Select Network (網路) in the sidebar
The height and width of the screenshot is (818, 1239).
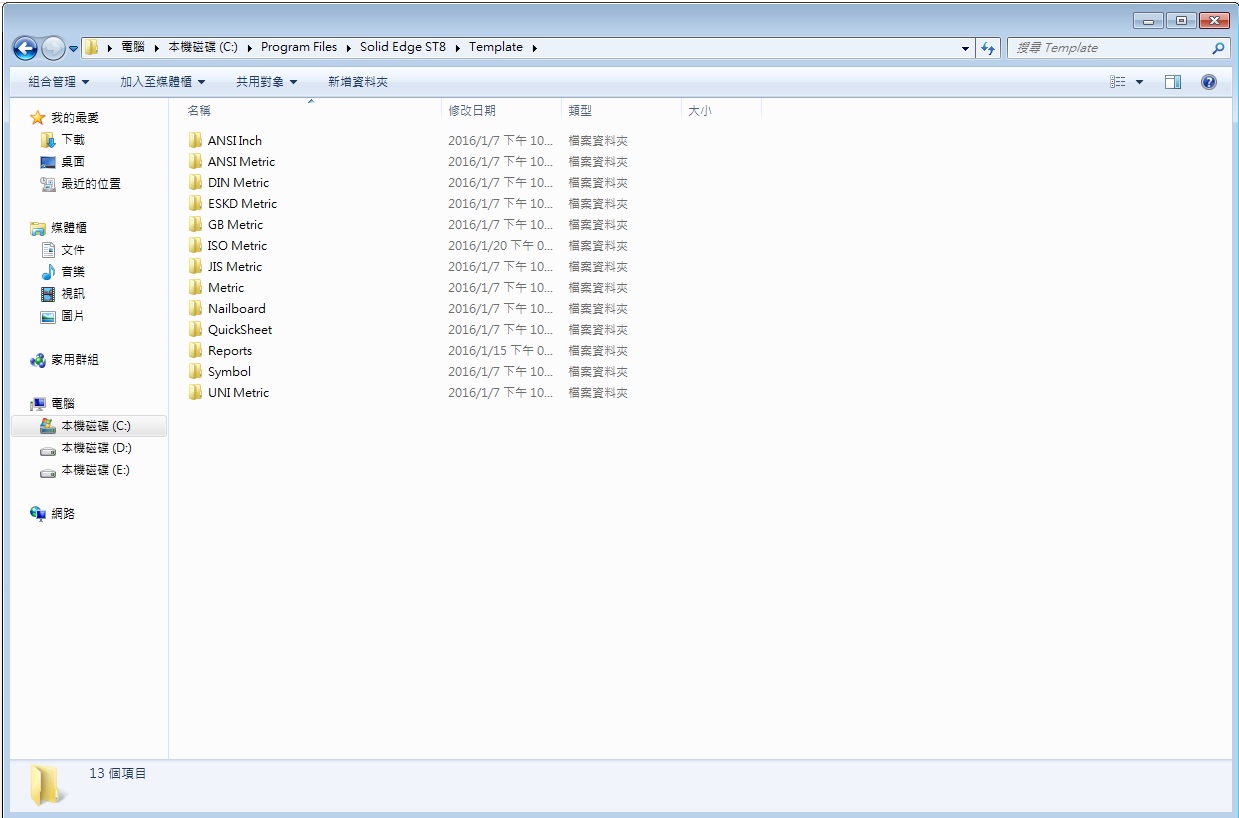62,514
